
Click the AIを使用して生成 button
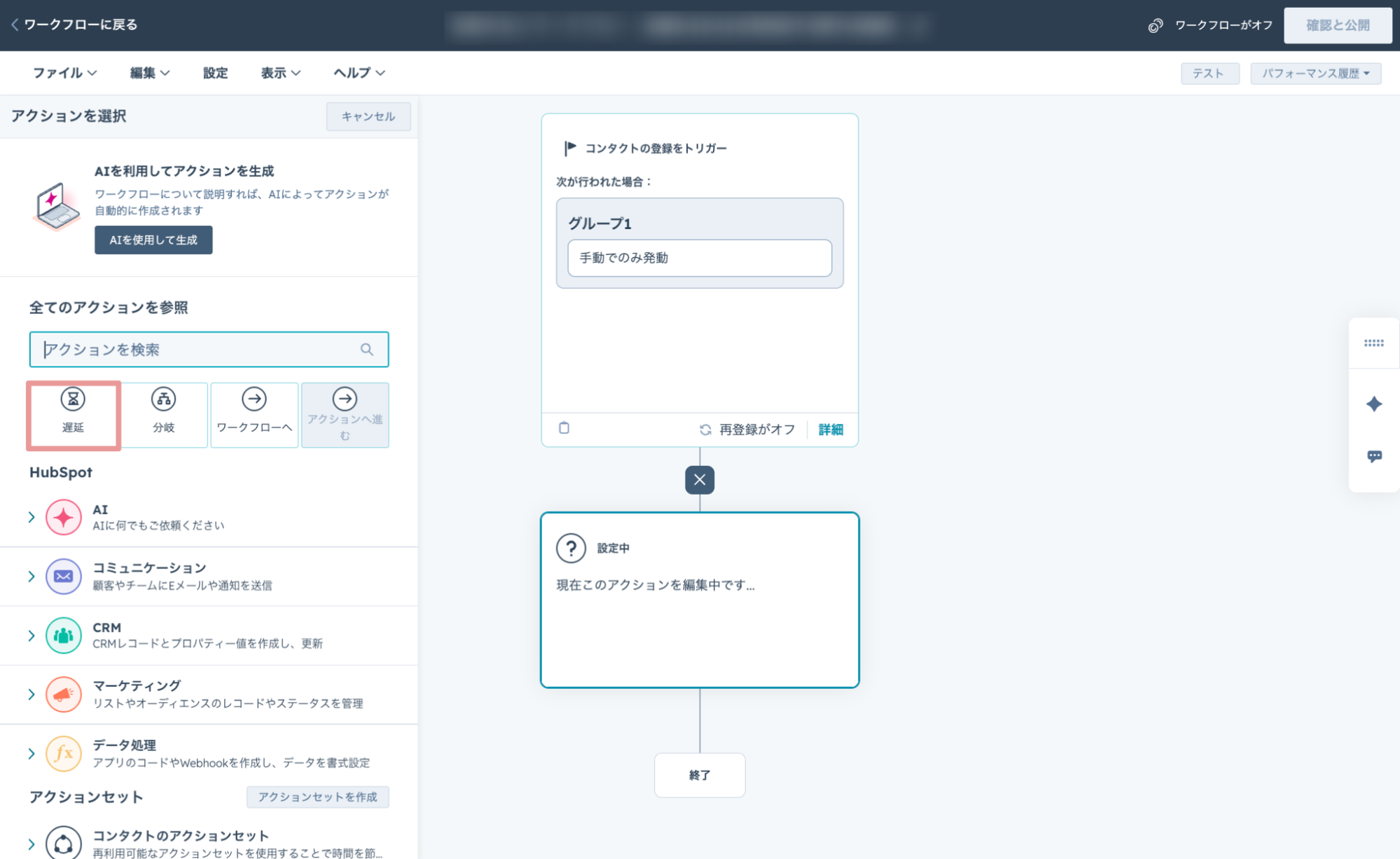click(x=153, y=240)
